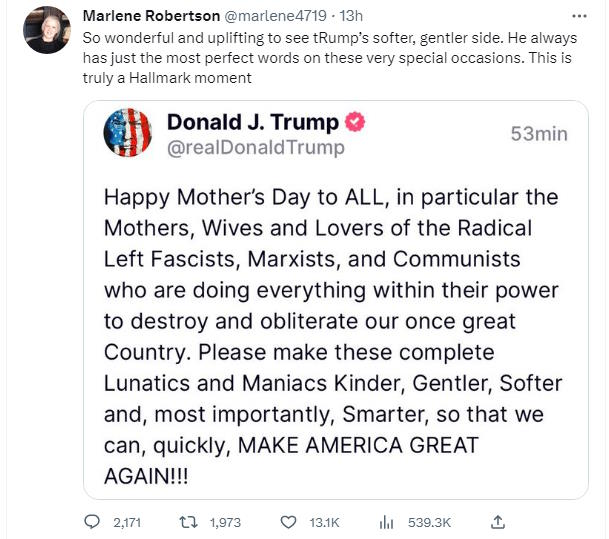Viewport: 609px width, 539px height.
Task: Click the red verified badge beside Trump
Action: click(355, 122)
